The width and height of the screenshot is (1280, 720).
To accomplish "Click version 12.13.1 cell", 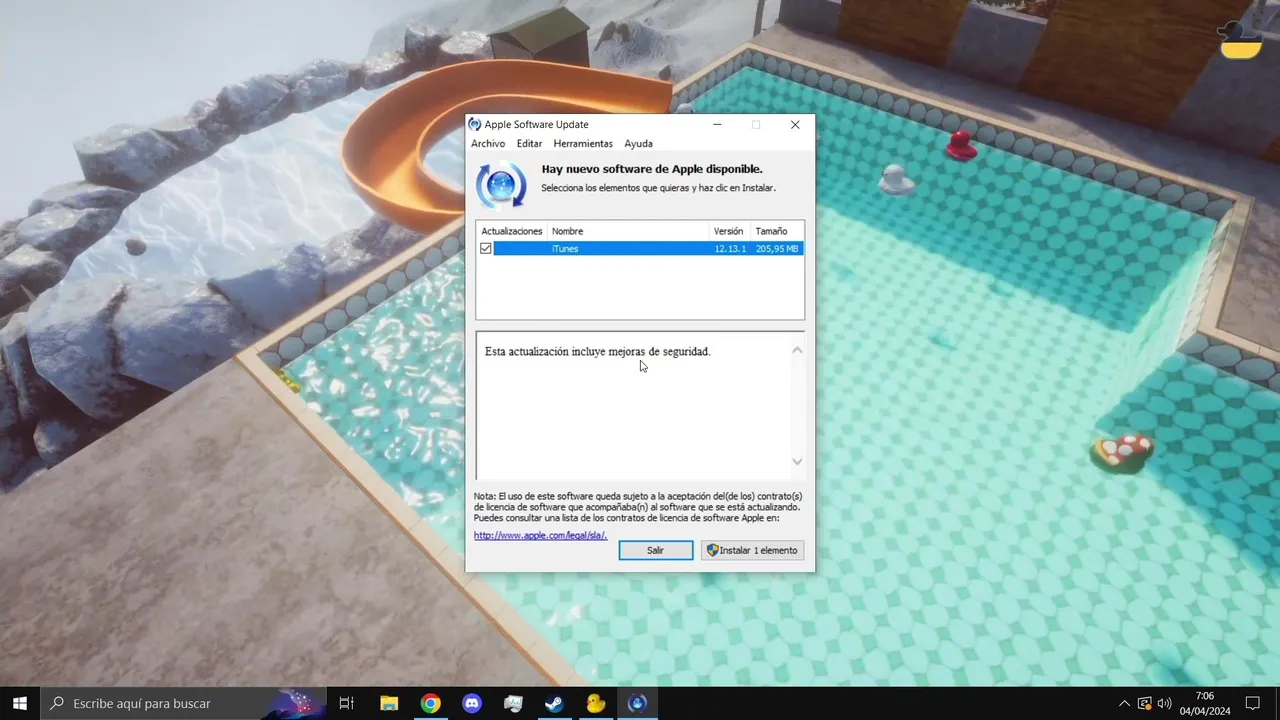I will point(730,248).
